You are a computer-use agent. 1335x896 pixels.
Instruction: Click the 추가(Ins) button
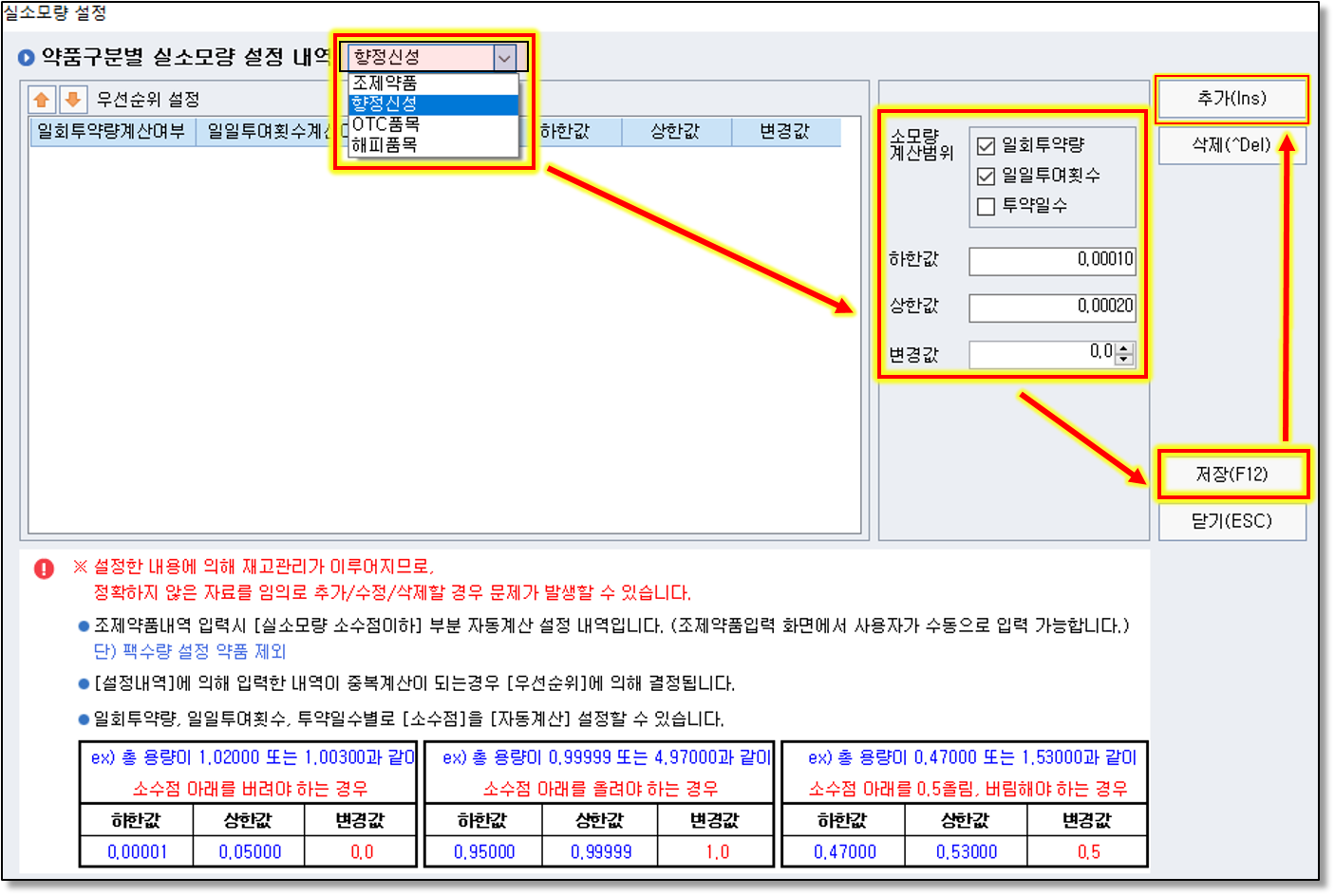pyautogui.click(x=1232, y=99)
